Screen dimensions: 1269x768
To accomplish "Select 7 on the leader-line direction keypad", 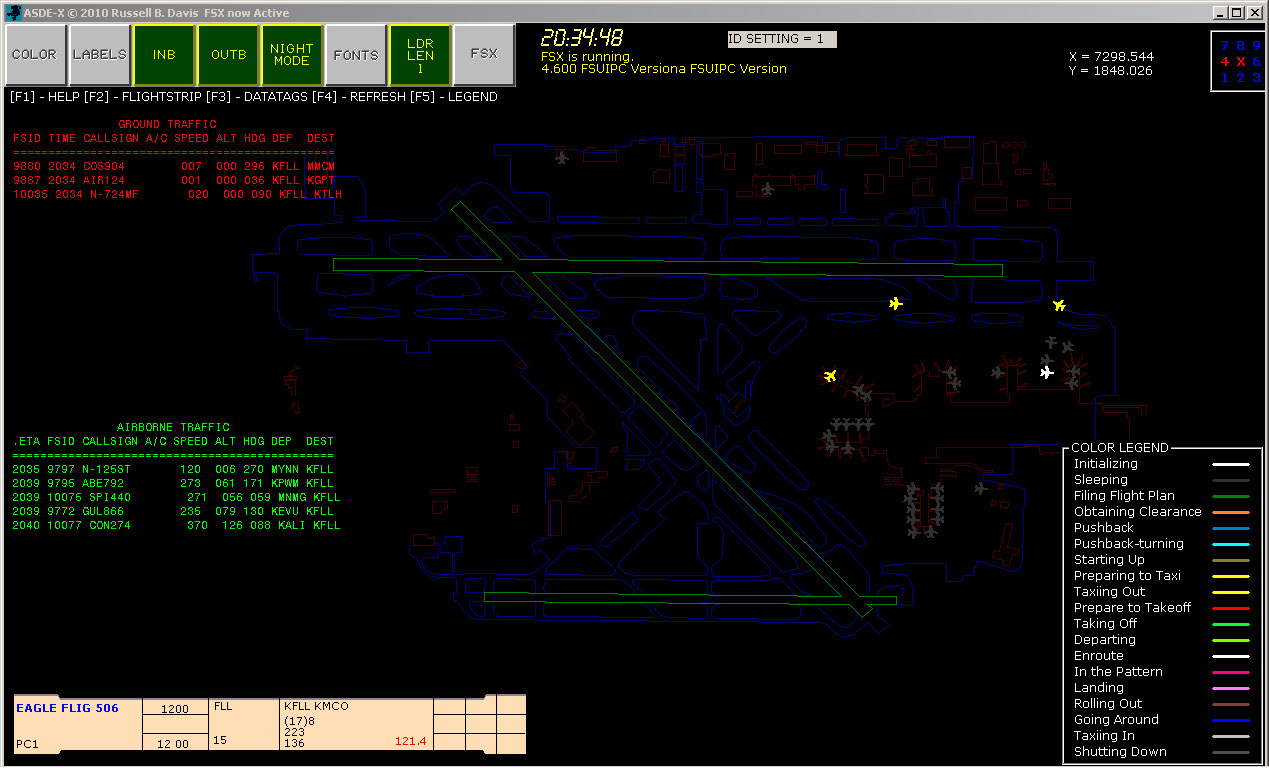I will pos(1224,46).
